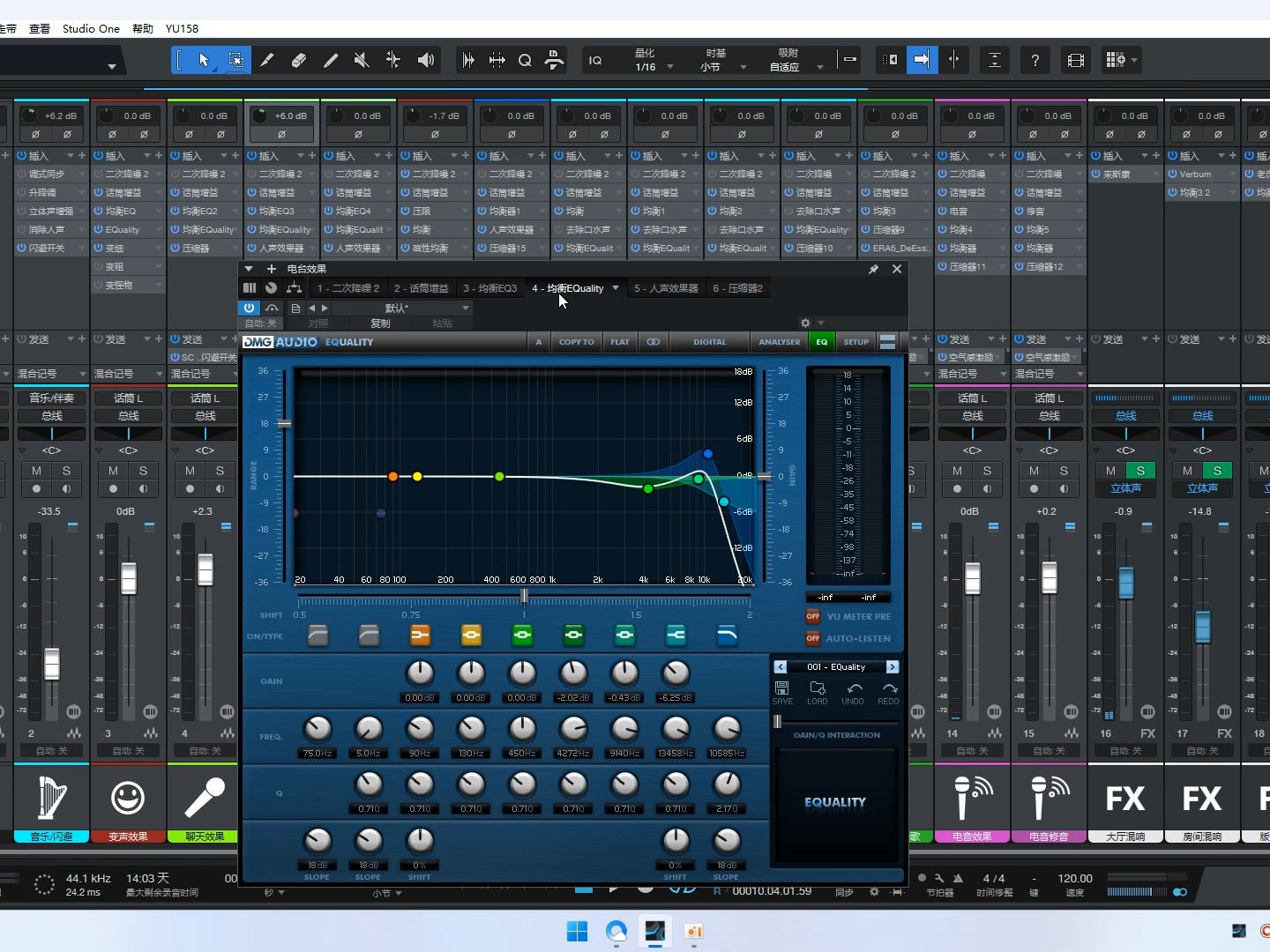This screenshot has height=952, width=1270.
Task: Toggle plugin power (activate) button
Action: pos(249,308)
